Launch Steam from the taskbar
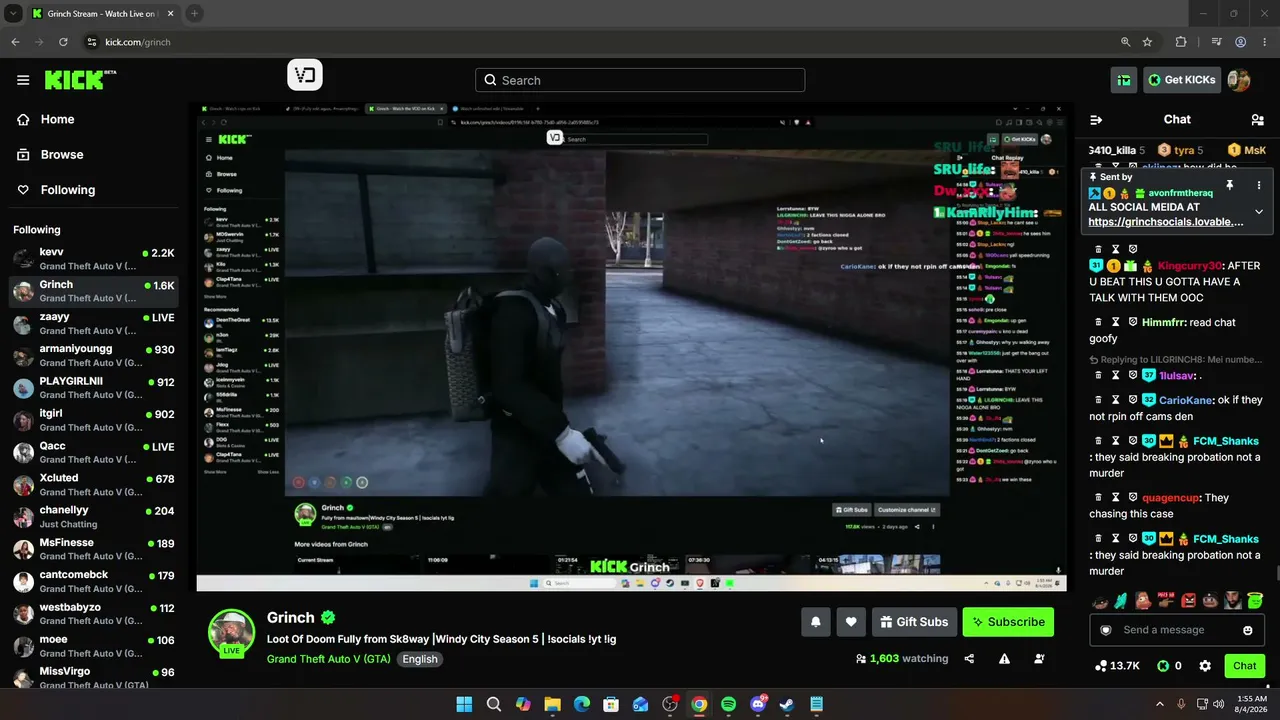Image resolution: width=1280 pixels, height=720 pixels. 787,704
